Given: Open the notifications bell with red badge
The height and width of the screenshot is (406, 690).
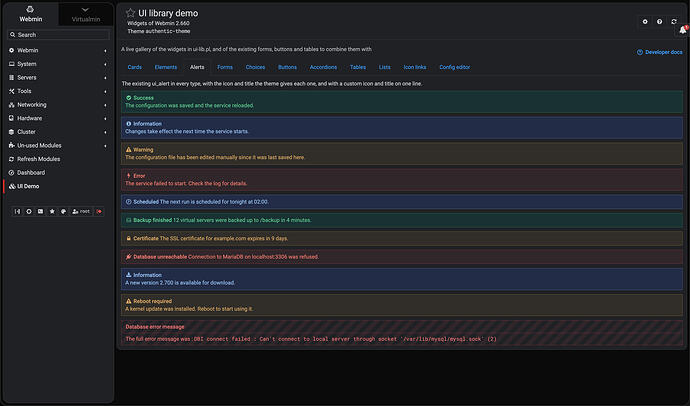Looking at the screenshot, I should click(x=683, y=30).
